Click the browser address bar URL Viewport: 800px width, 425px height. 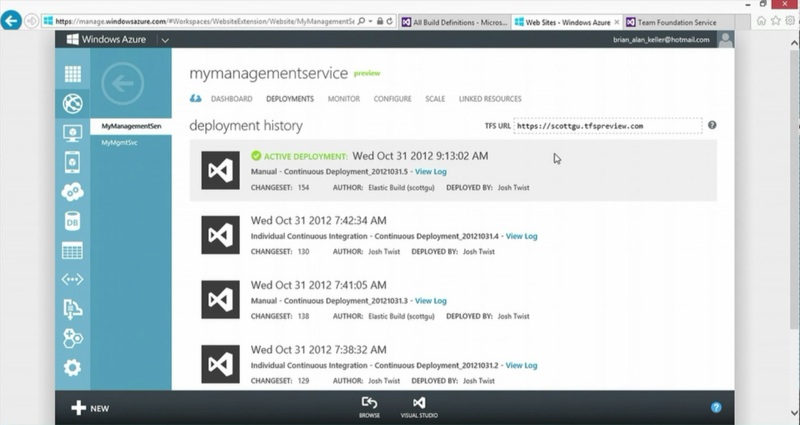coord(204,21)
